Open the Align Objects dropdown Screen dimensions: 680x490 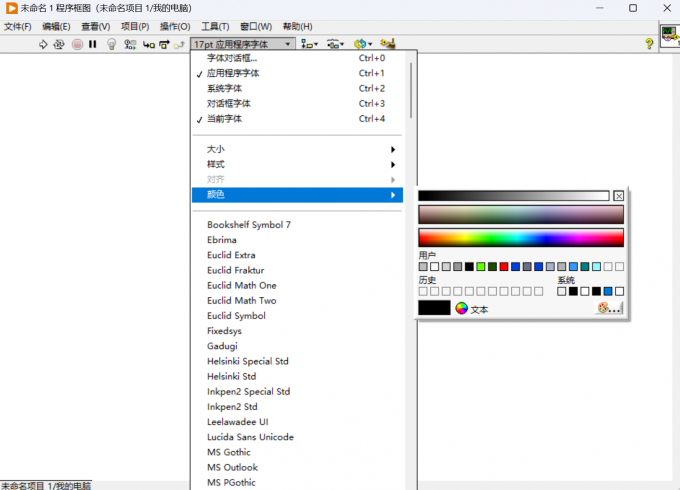(x=309, y=44)
